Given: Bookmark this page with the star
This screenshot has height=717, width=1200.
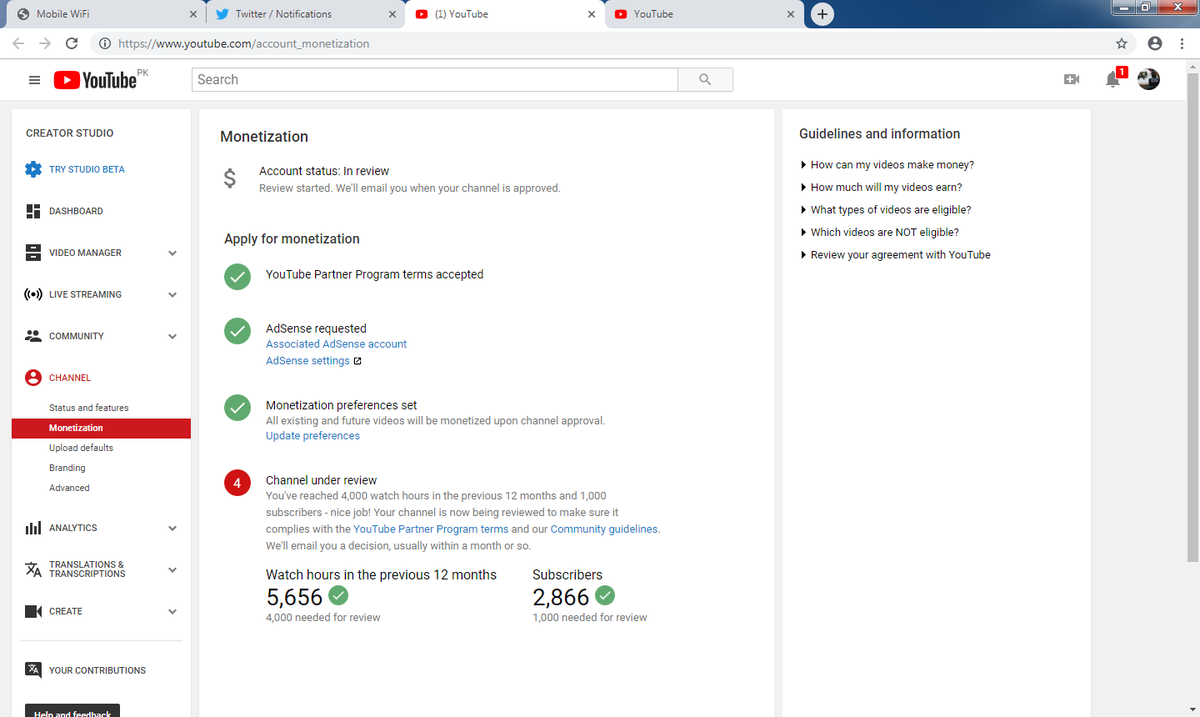Looking at the screenshot, I should pyautogui.click(x=1122, y=43).
